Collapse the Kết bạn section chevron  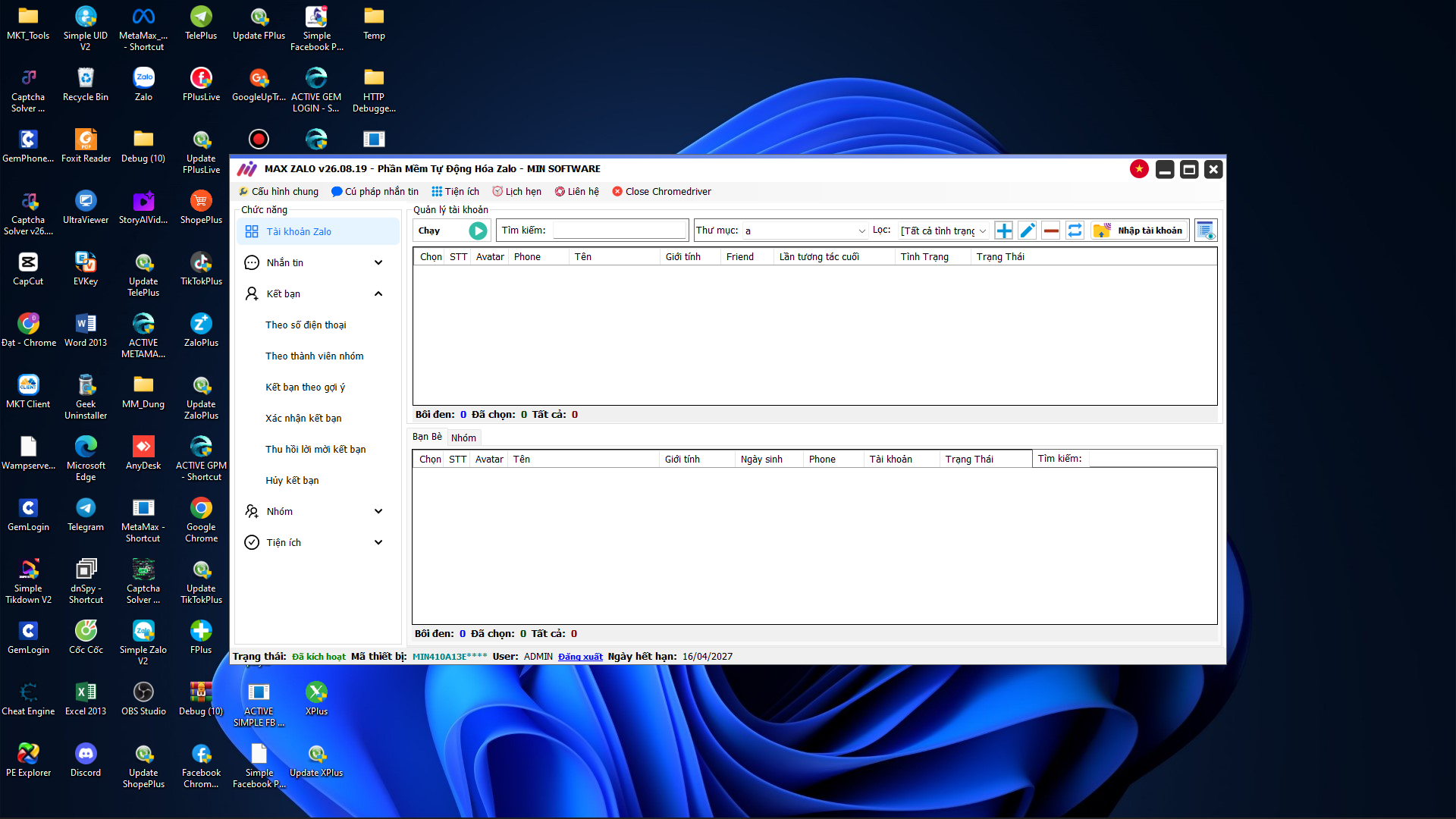coord(378,294)
